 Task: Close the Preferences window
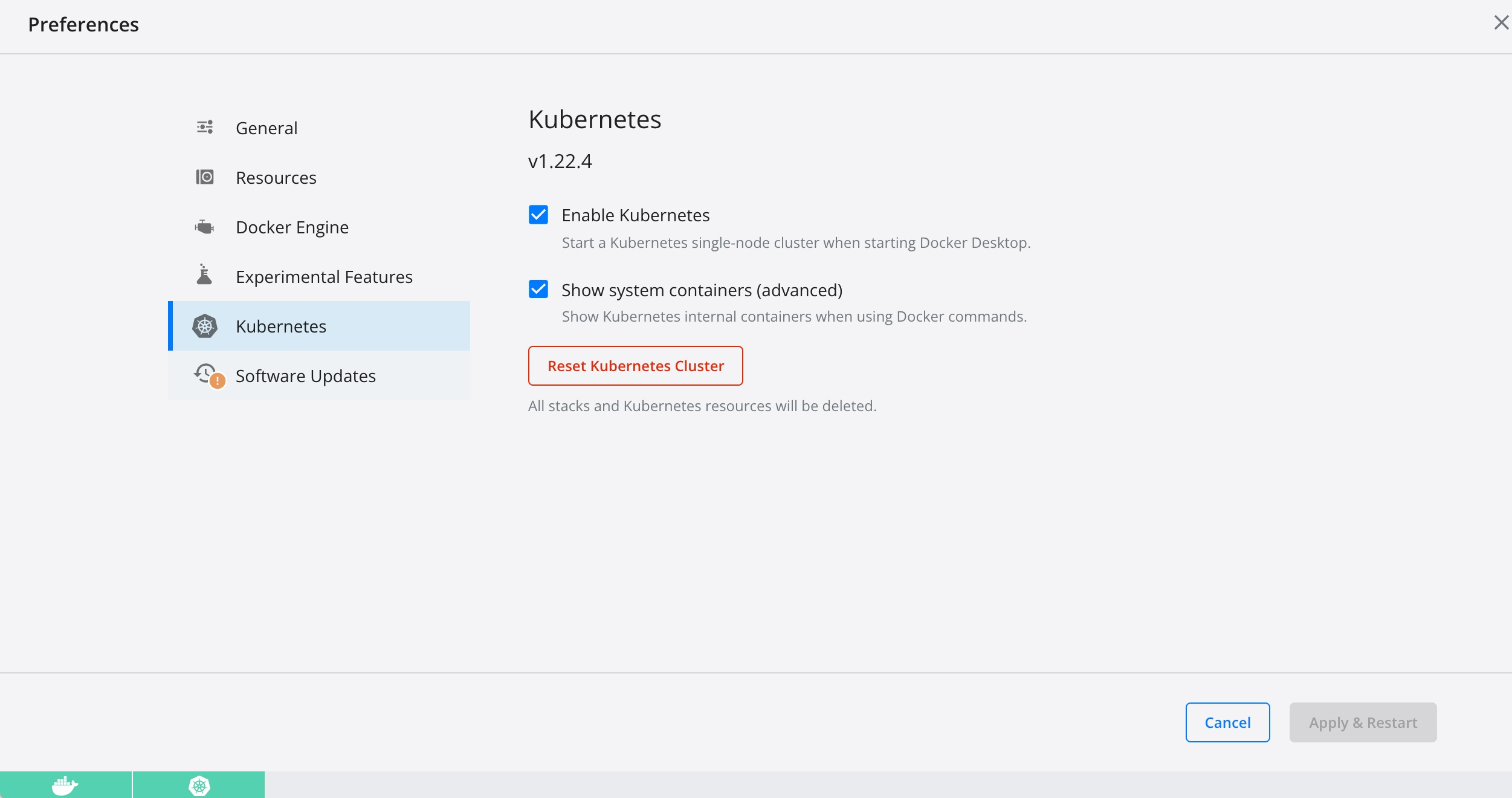pos(1501,23)
